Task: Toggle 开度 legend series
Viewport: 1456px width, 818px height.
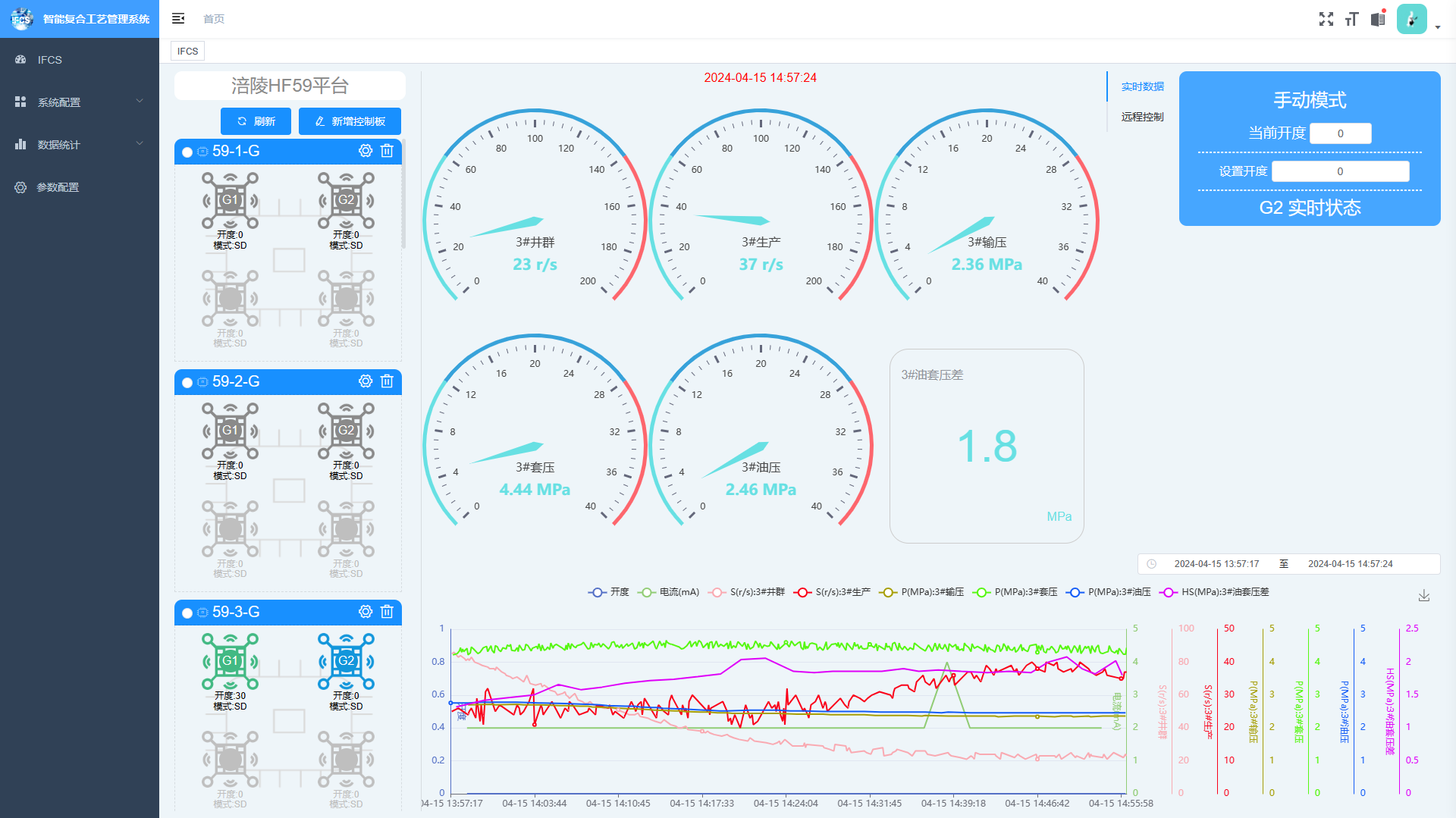Action: point(609,592)
